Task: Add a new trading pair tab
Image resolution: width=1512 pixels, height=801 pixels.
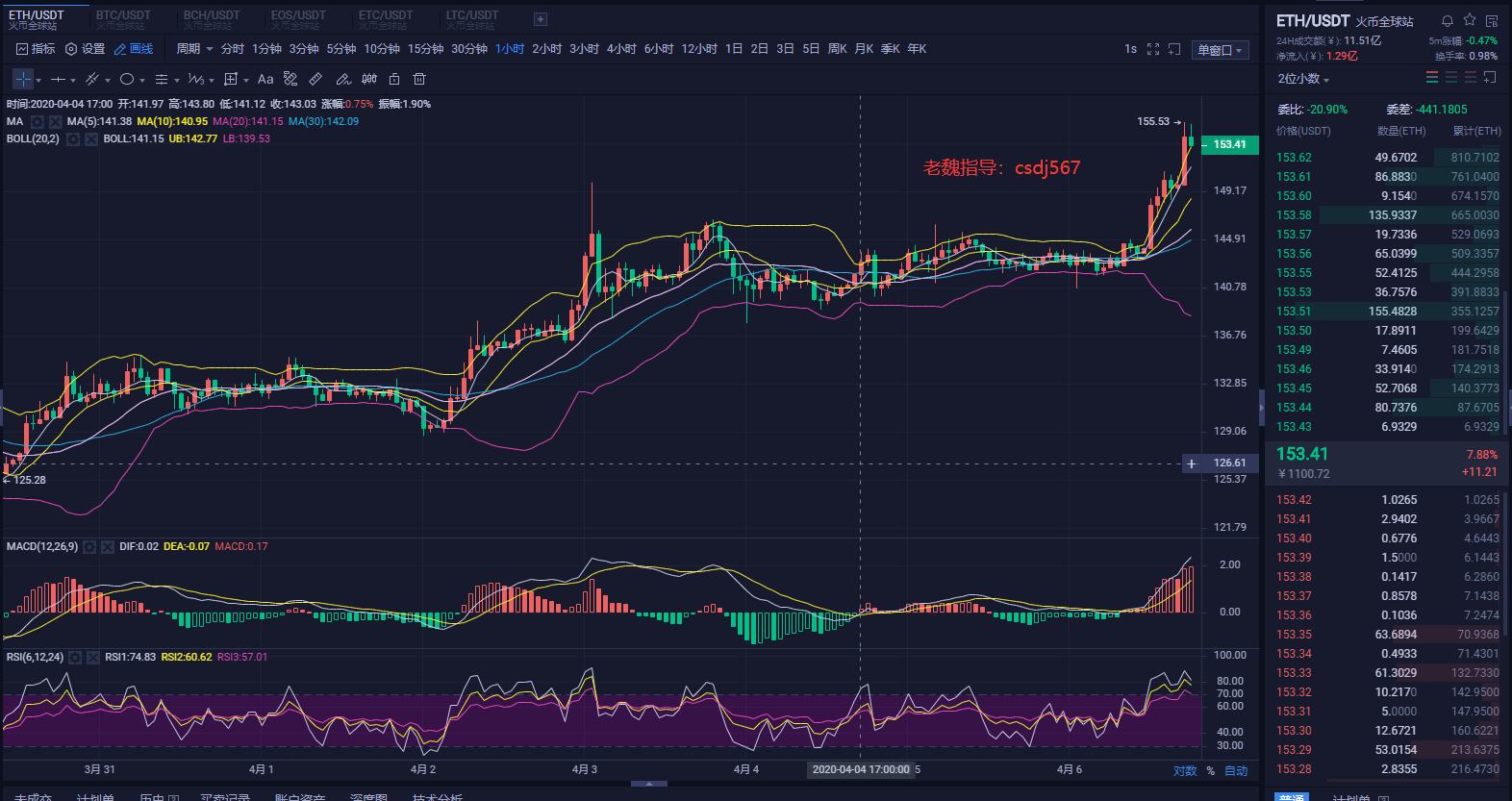Action: [541, 19]
